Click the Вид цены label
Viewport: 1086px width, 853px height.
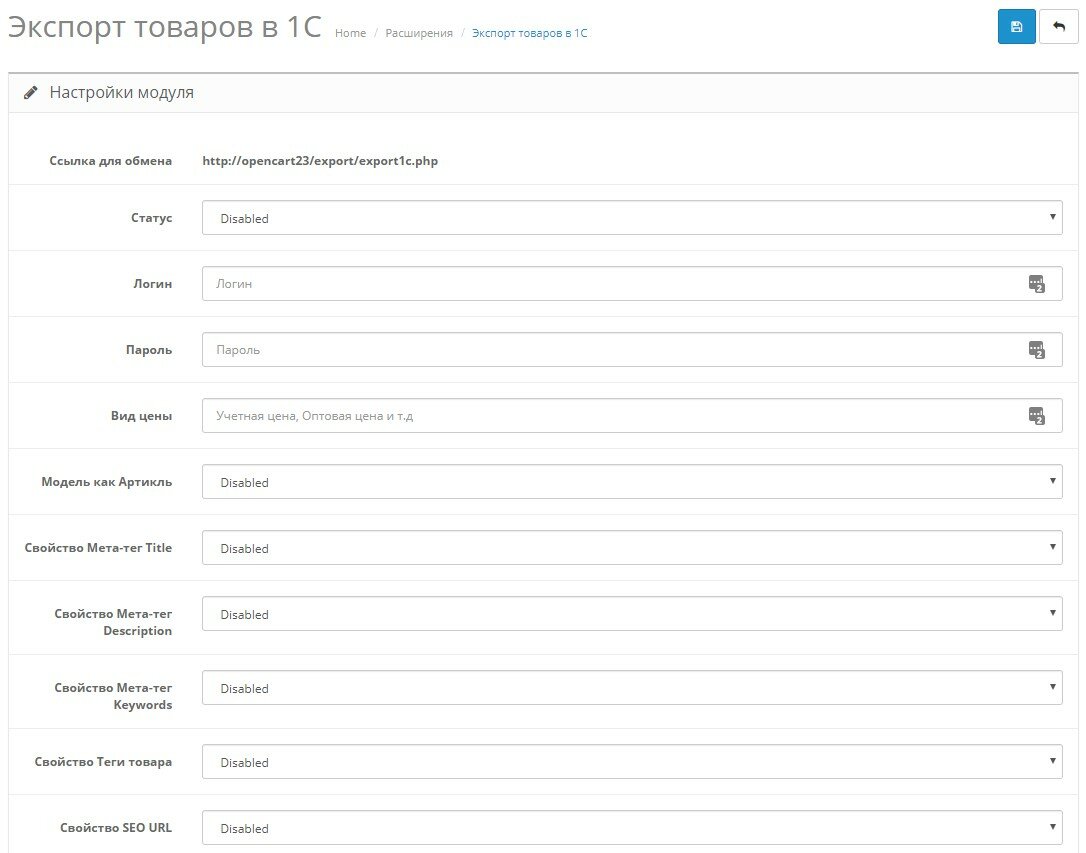point(141,416)
